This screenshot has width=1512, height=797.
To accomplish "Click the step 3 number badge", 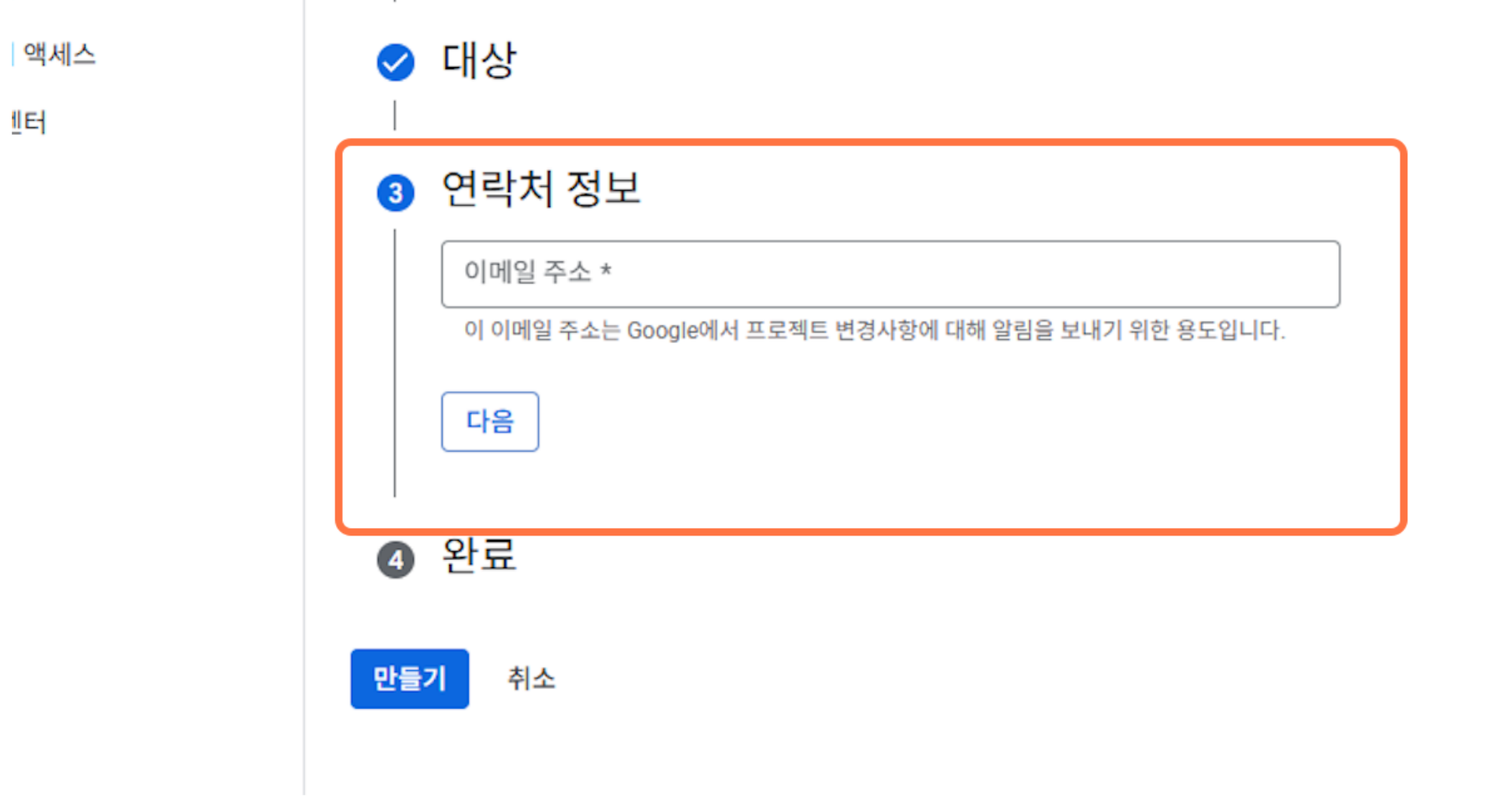I will (396, 193).
